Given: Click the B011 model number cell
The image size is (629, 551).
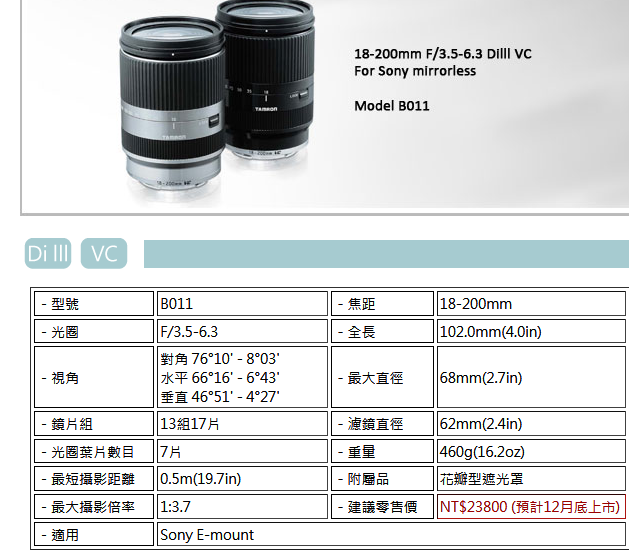Looking at the screenshot, I should tap(242, 304).
